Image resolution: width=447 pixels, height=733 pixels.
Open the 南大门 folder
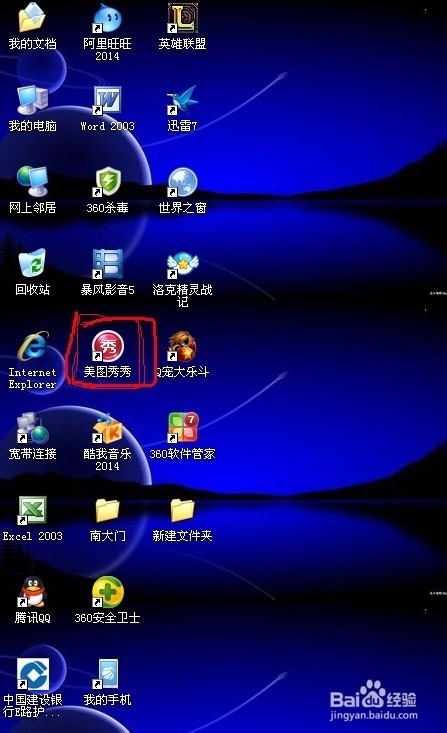107,510
